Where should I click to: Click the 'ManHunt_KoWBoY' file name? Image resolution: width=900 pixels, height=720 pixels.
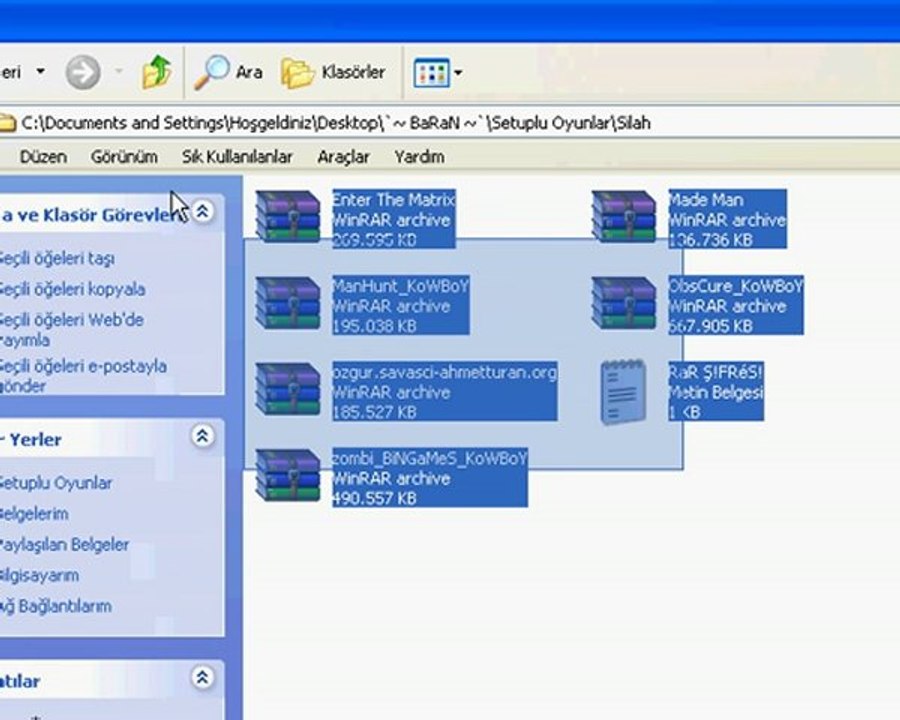(x=401, y=286)
